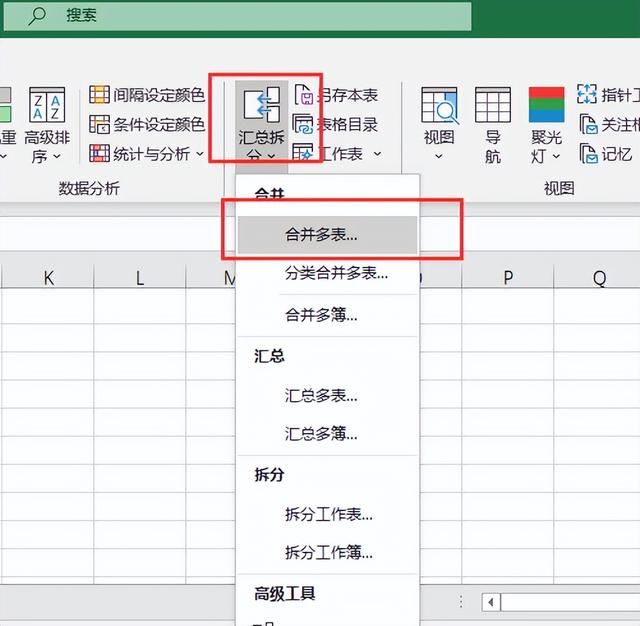Viewport: 640px width, 626px height.
Task: Click the horizontal scrollbar left arrow
Action: coord(491,602)
